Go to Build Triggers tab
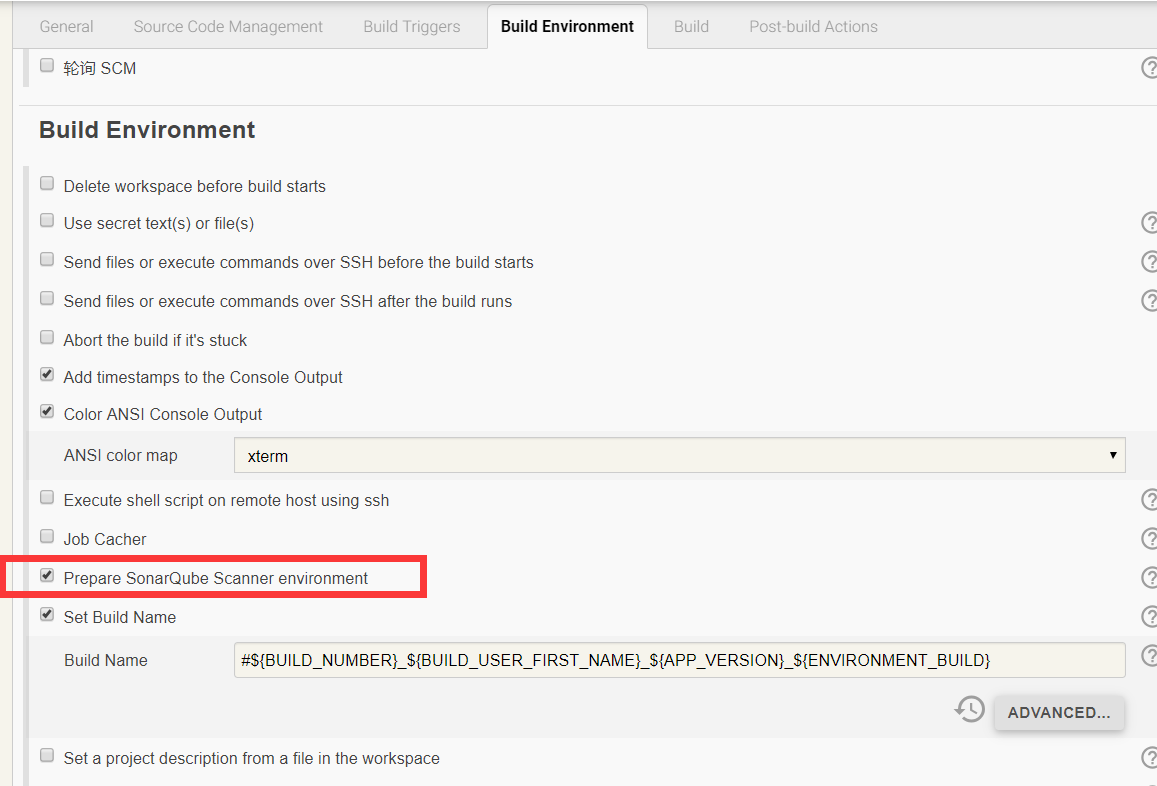Viewport: 1157px width, 786px height. point(412,27)
